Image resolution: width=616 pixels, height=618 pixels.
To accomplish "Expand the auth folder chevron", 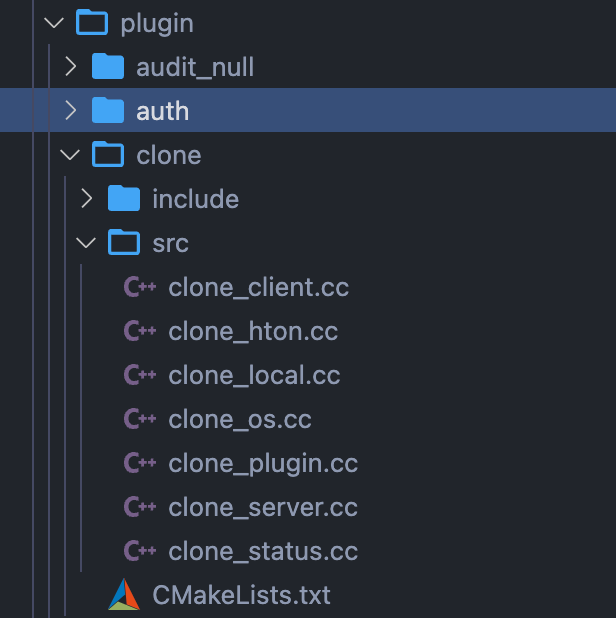I will 70,111.
